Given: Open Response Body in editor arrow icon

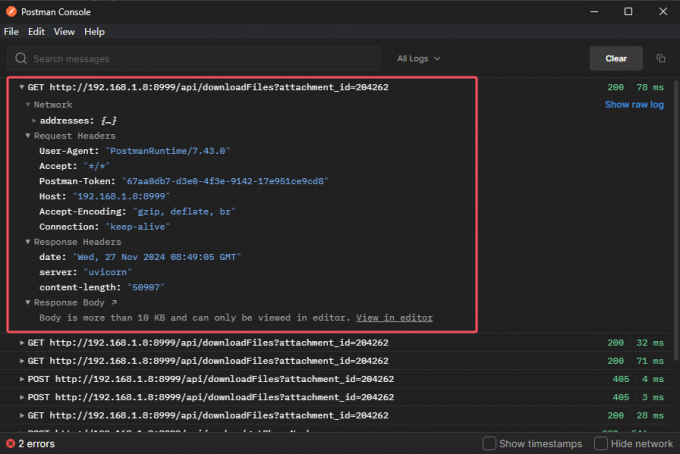Looking at the screenshot, I should pos(114,302).
